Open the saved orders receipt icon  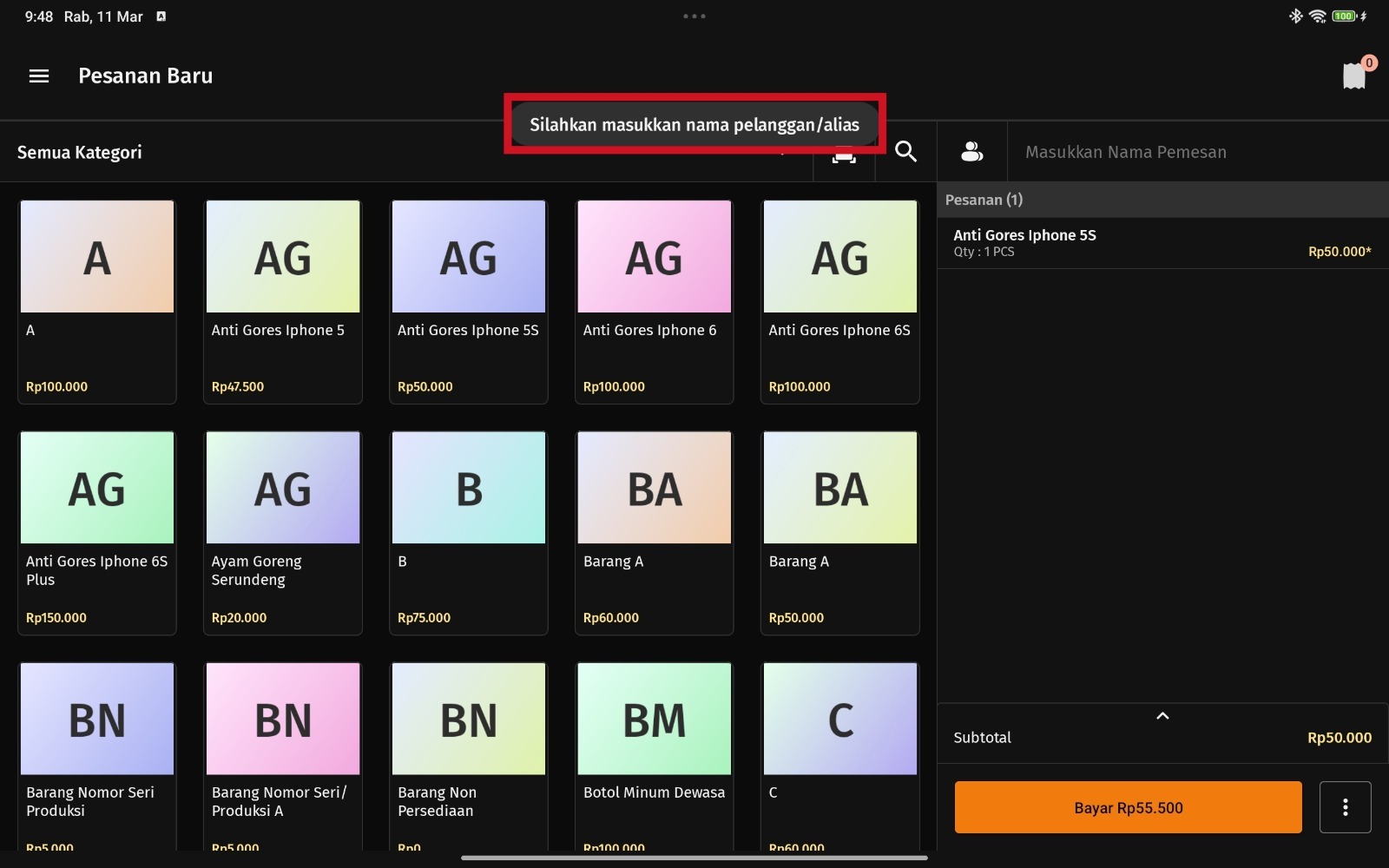click(x=1353, y=76)
